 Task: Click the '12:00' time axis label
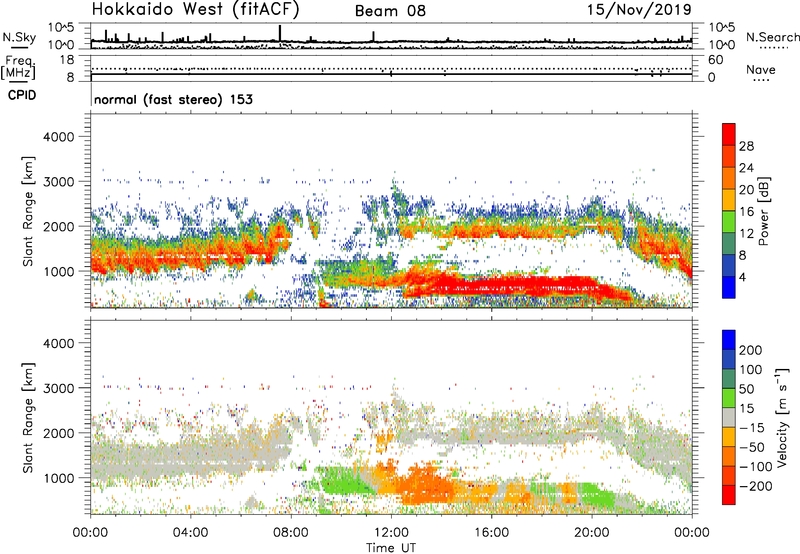point(391,533)
